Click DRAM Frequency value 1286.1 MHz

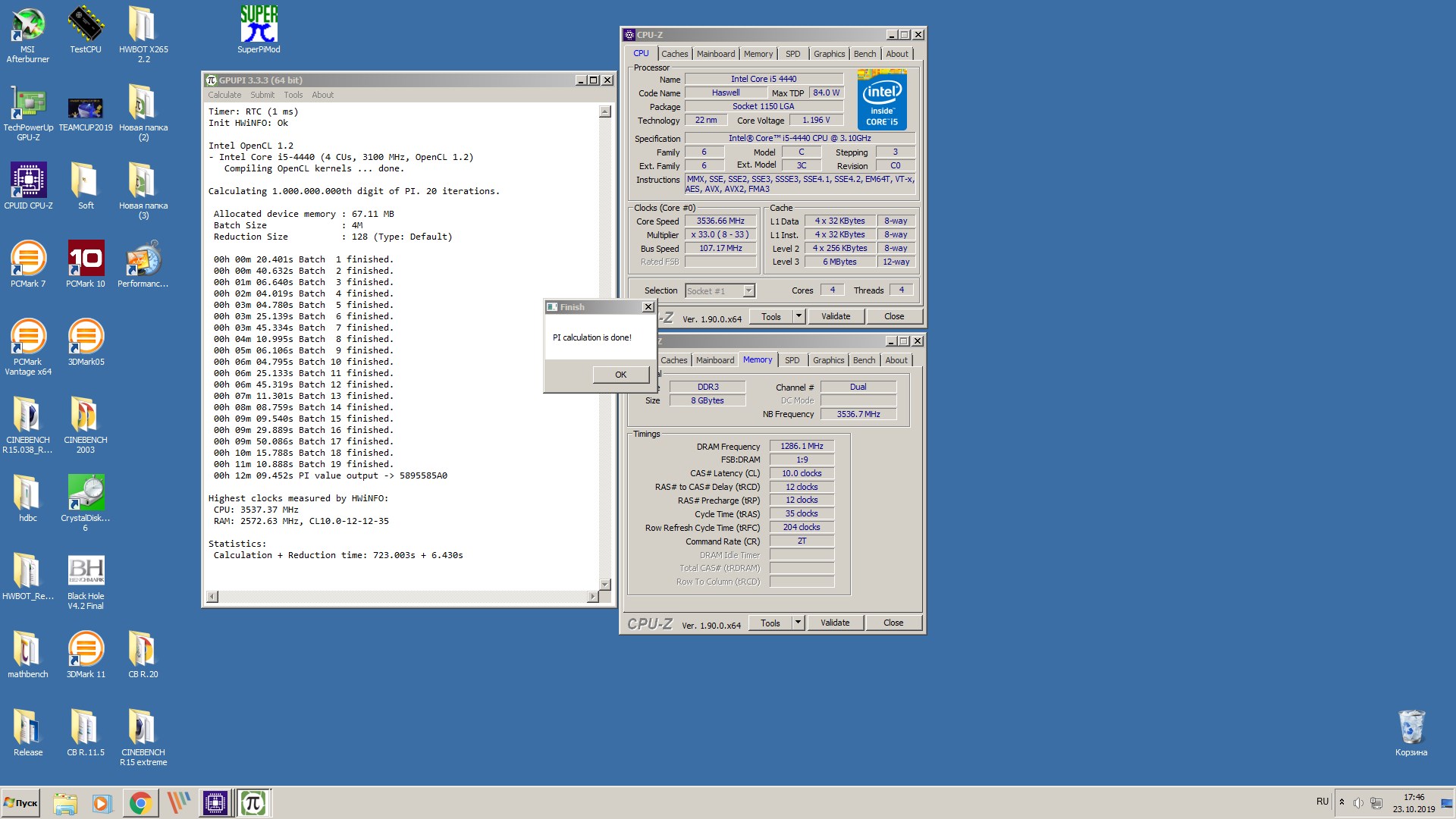click(802, 446)
